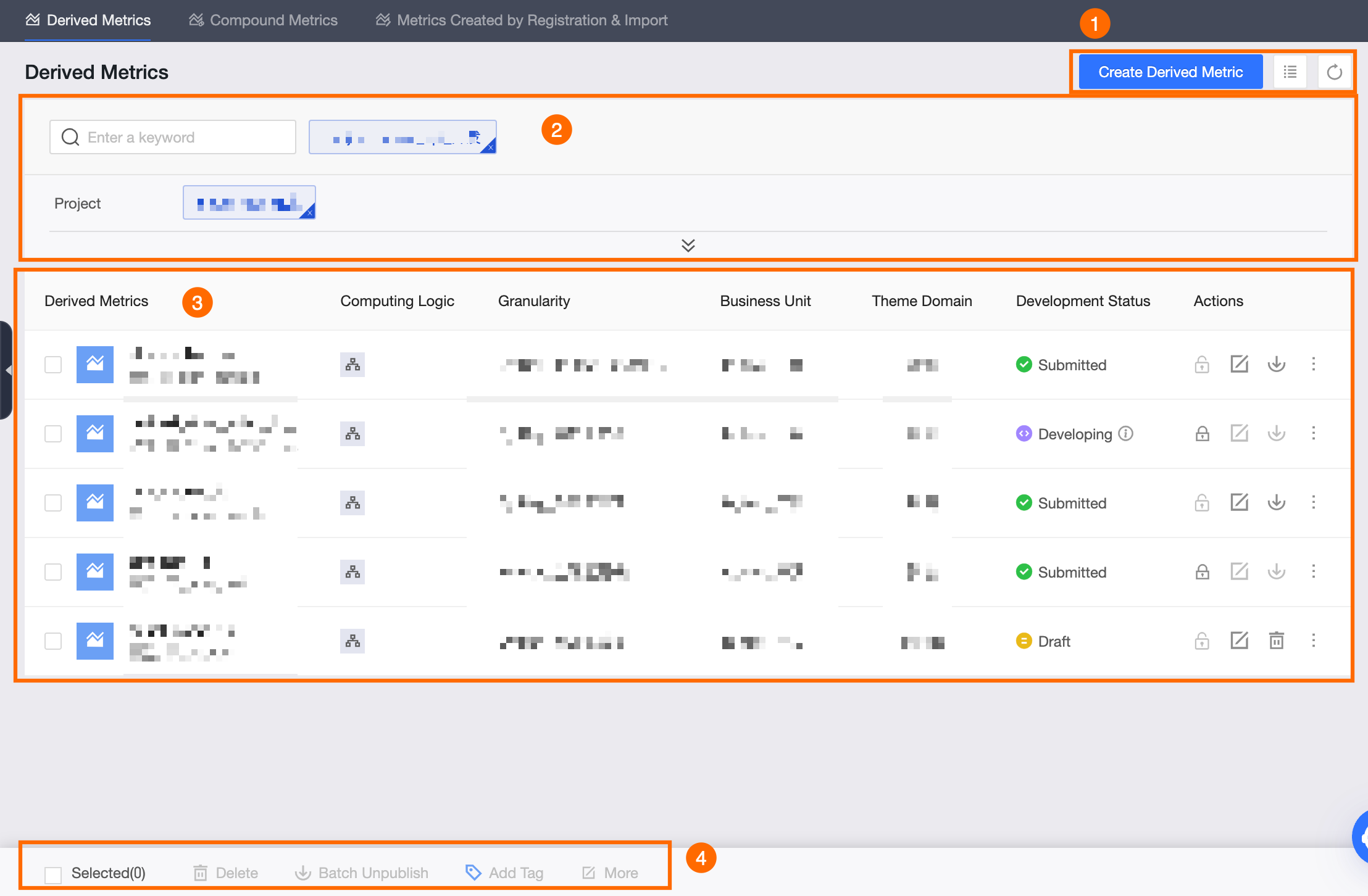Screen dimensions: 1368x896
Task: Delete the Draft metric with trash icon
Action: click(1277, 641)
